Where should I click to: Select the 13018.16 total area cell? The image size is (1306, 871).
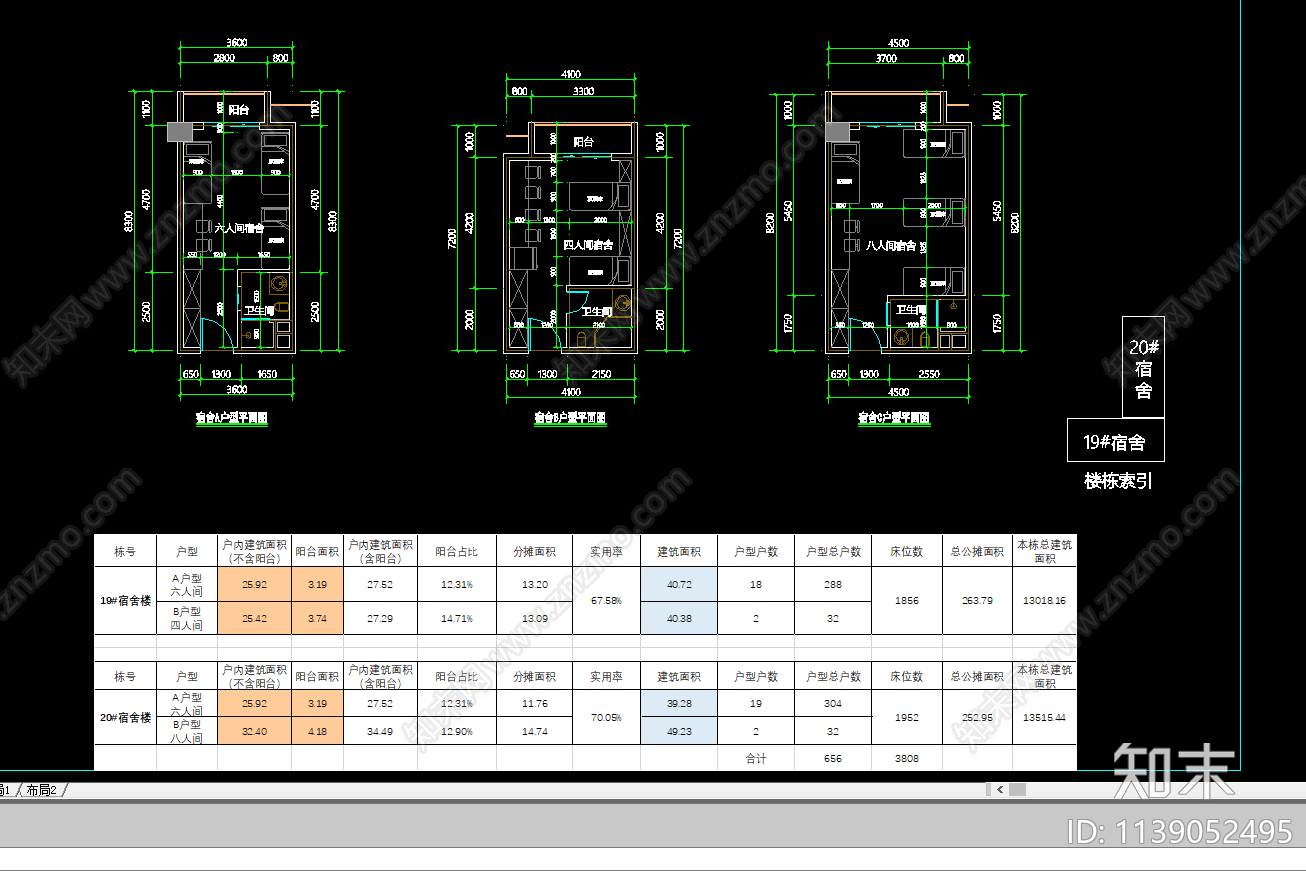click(1045, 601)
